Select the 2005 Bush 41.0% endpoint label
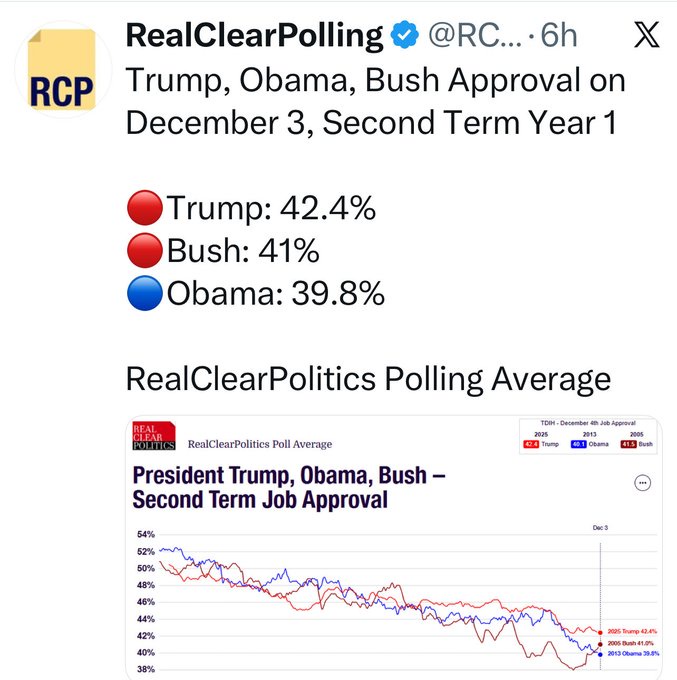 [x=632, y=644]
